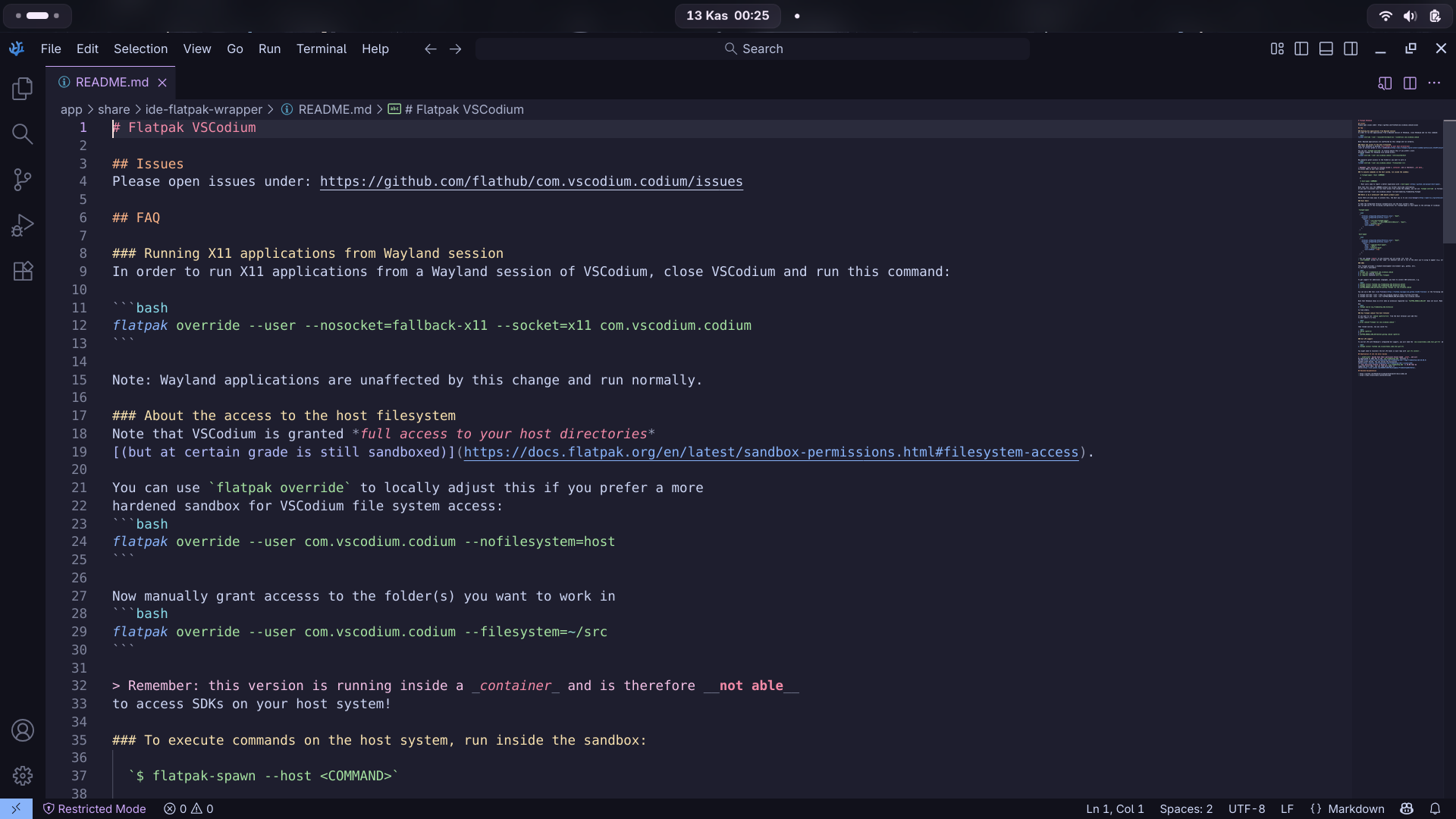Change file encoding UTF-8
The height and width of the screenshot is (819, 1456).
click(x=1247, y=808)
